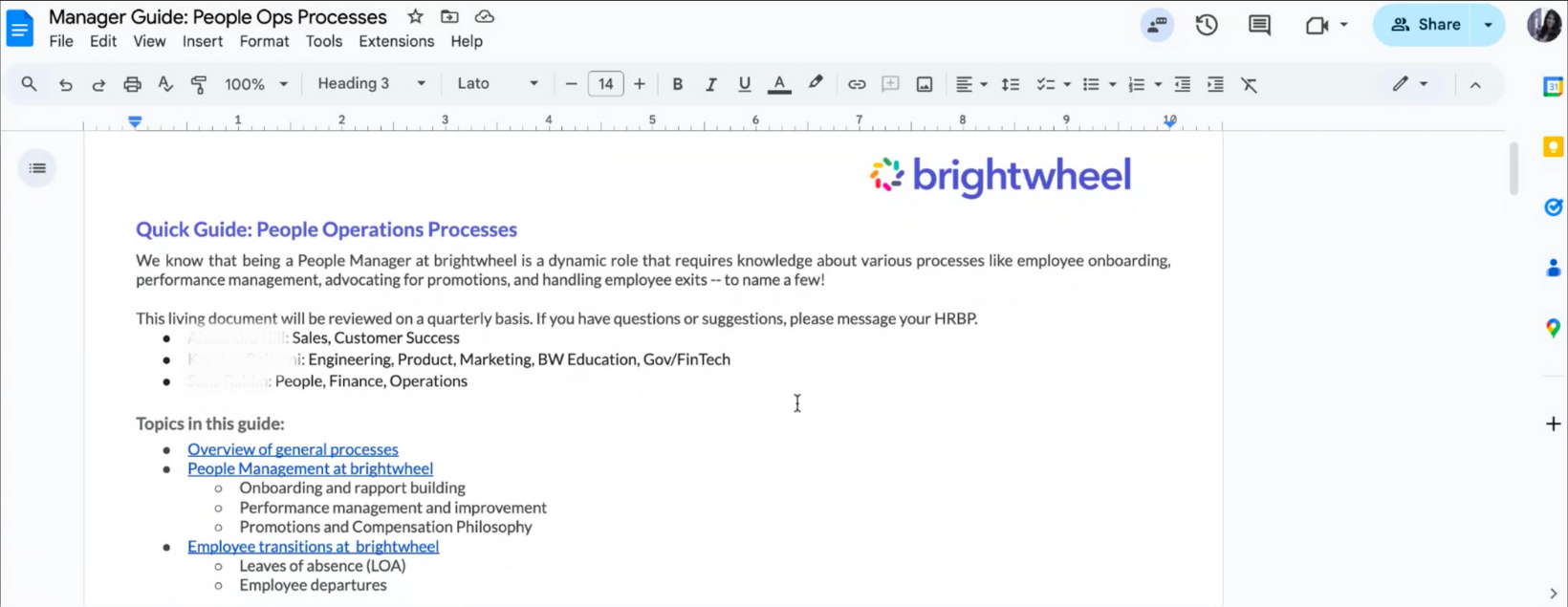Decrease indent
The height and width of the screenshot is (607, 1568).
1183,84
